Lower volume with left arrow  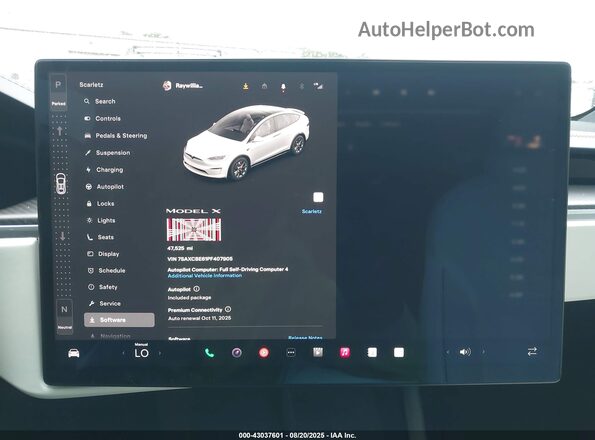click(448, 352)
